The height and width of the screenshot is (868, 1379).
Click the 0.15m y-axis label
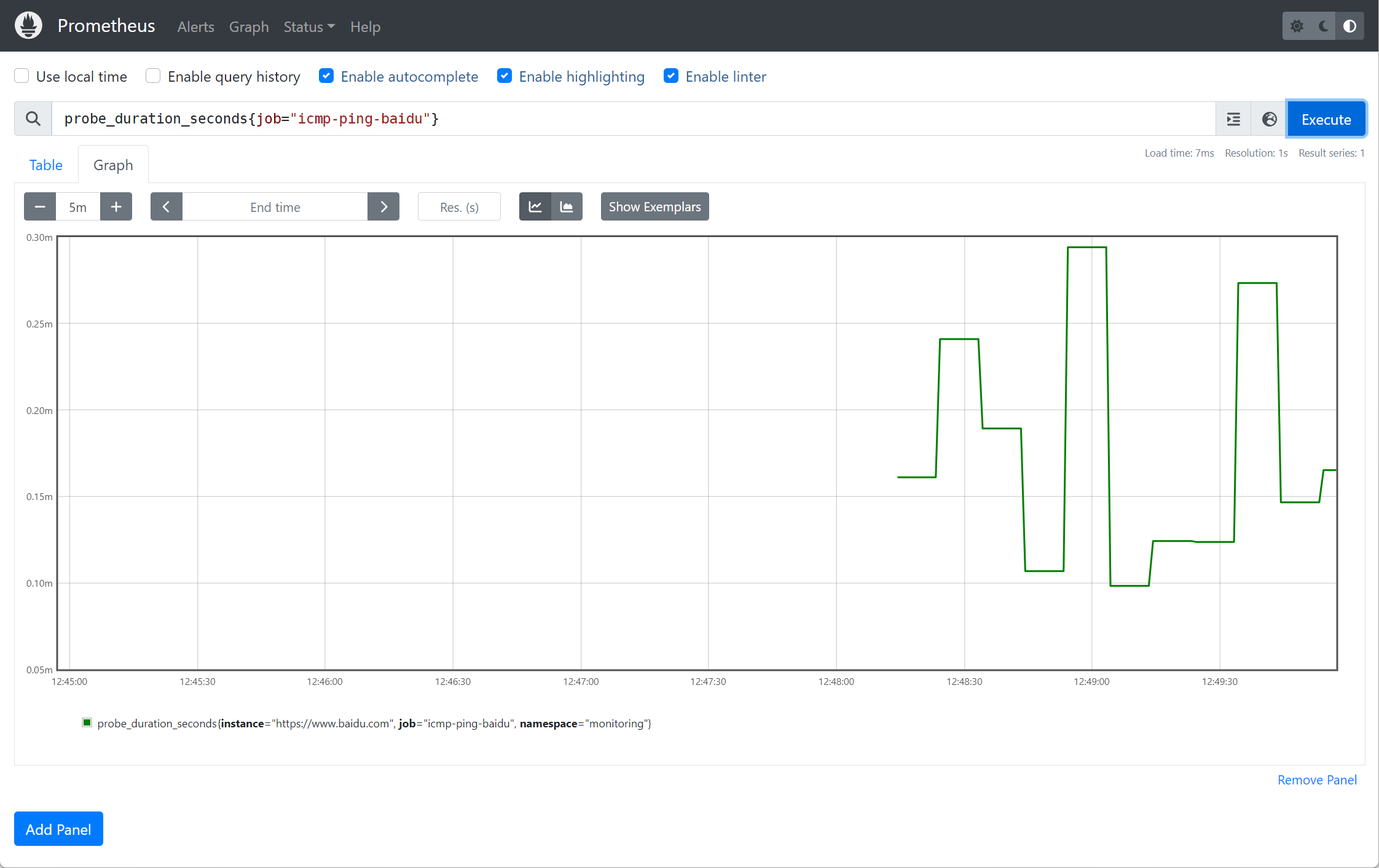point(39,497)
